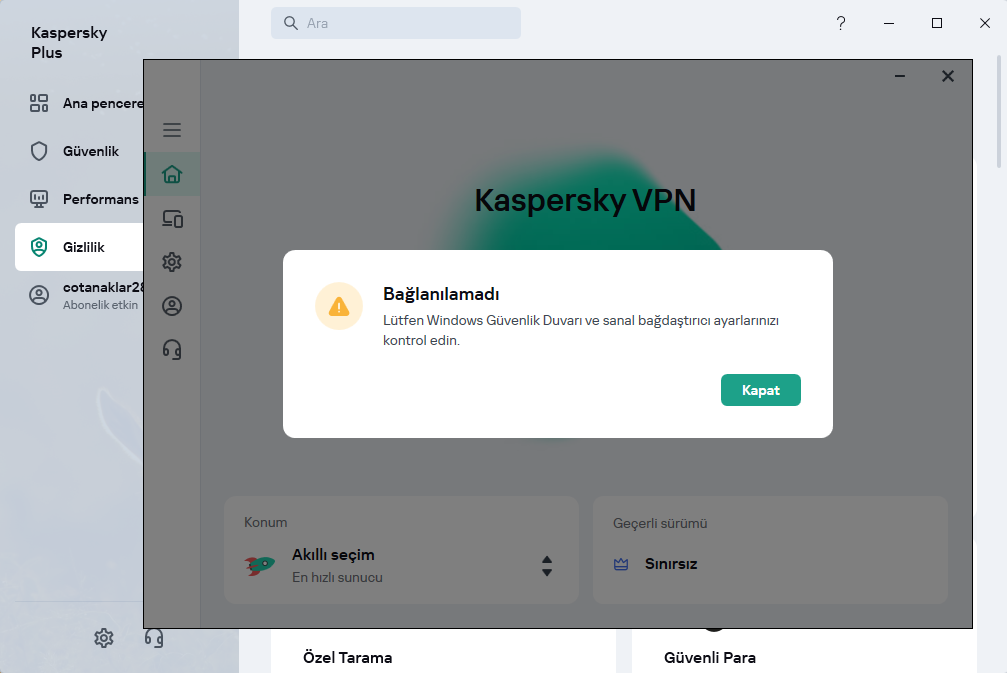Open the help question mark icon

pyautogui.click(x=841, y=23)
